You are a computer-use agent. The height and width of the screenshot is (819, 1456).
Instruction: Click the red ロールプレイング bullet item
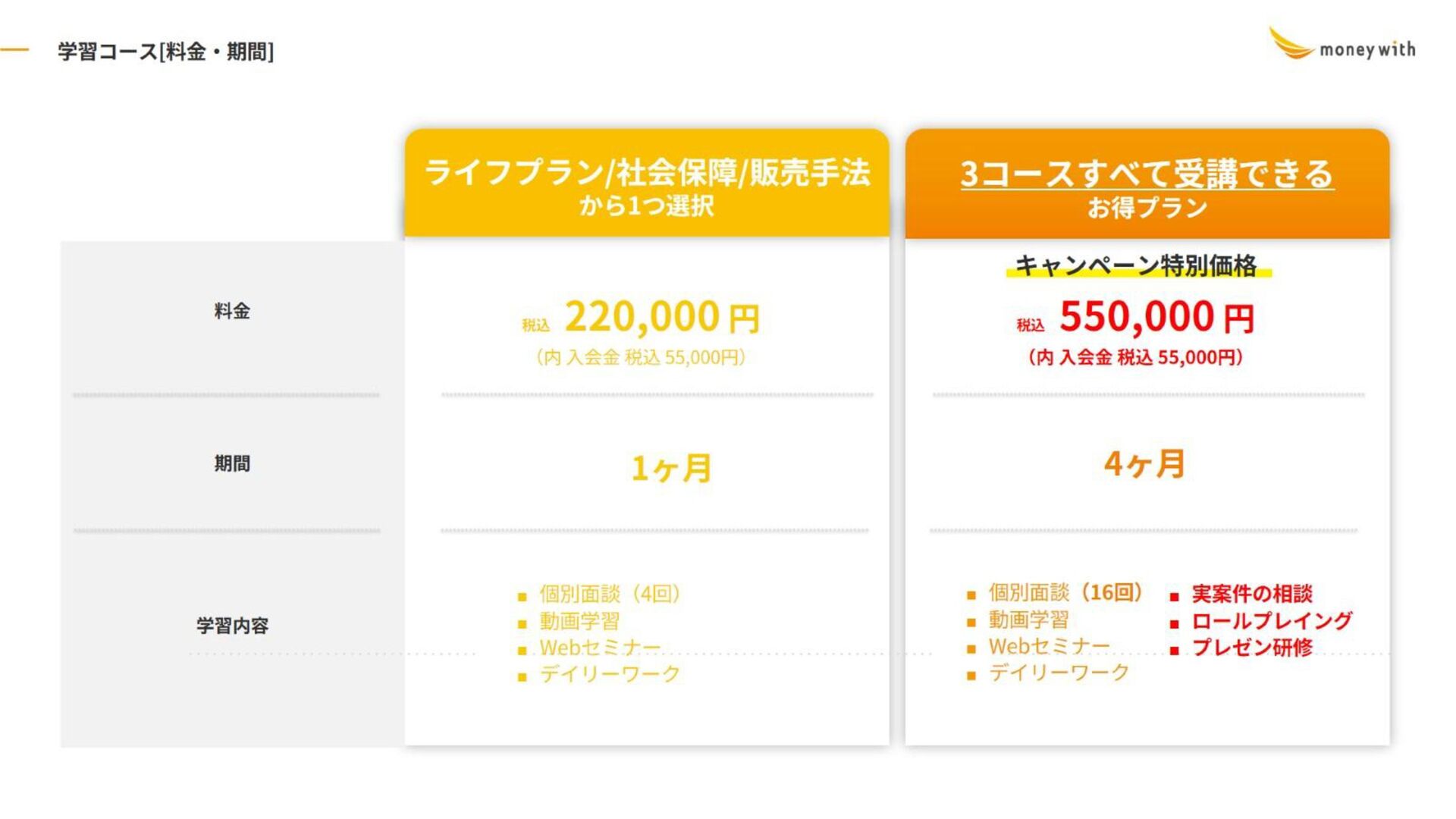(1271, 621)
